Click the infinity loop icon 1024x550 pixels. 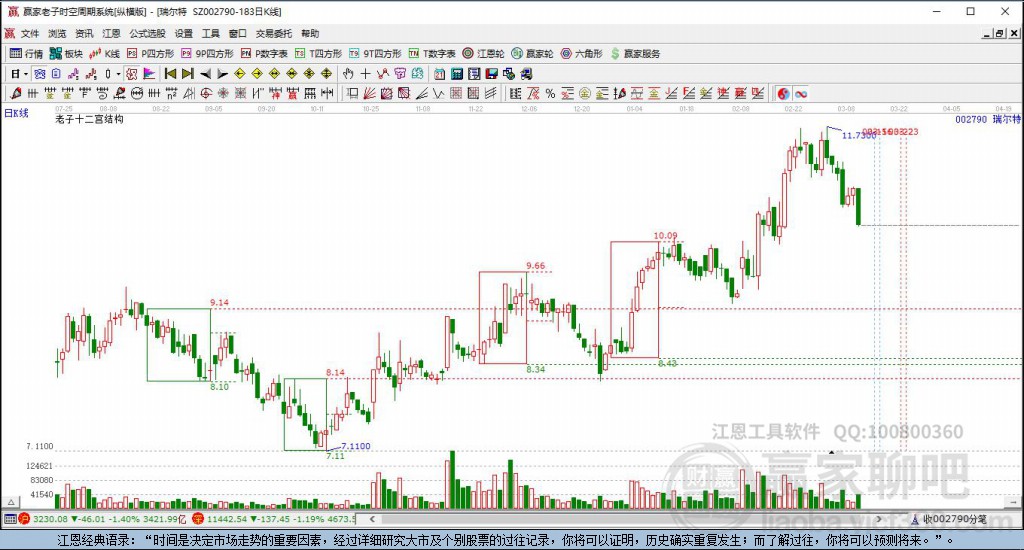801,93
